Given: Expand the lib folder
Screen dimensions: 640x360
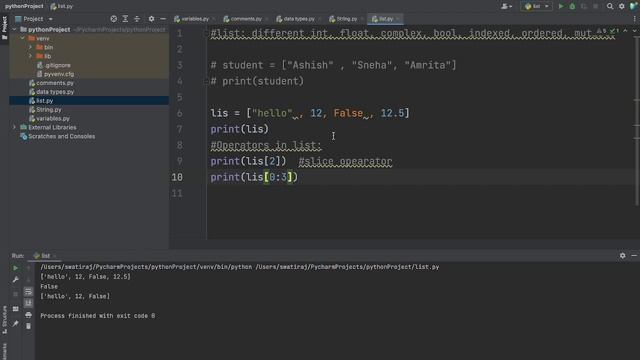Looking at the screenshot, I should pos(31,56).
